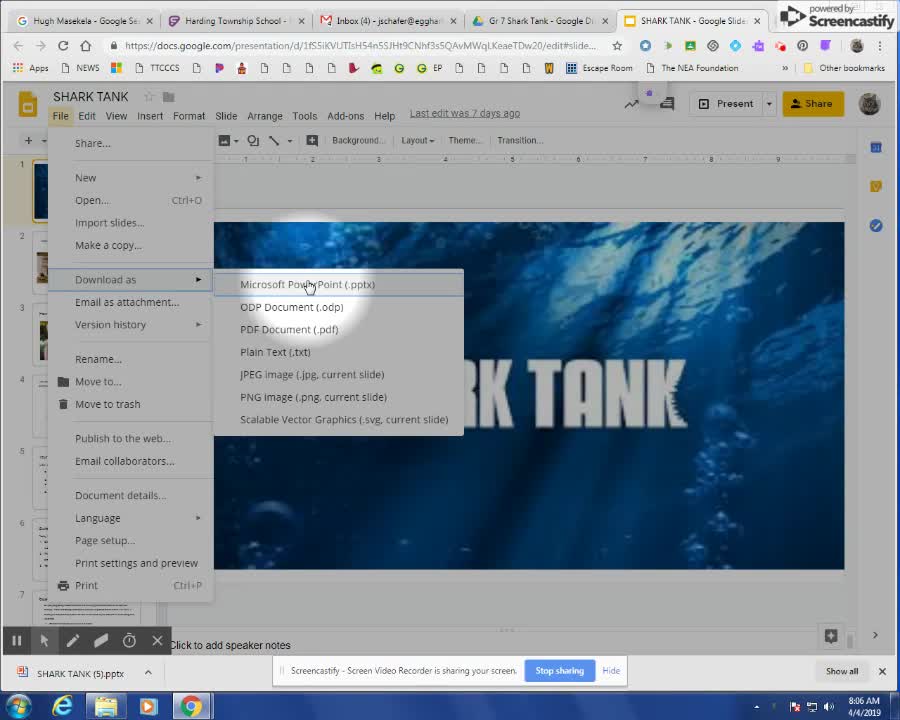
Task: Open the Present button dropdown arrow
Action: (x=767, y=103)
